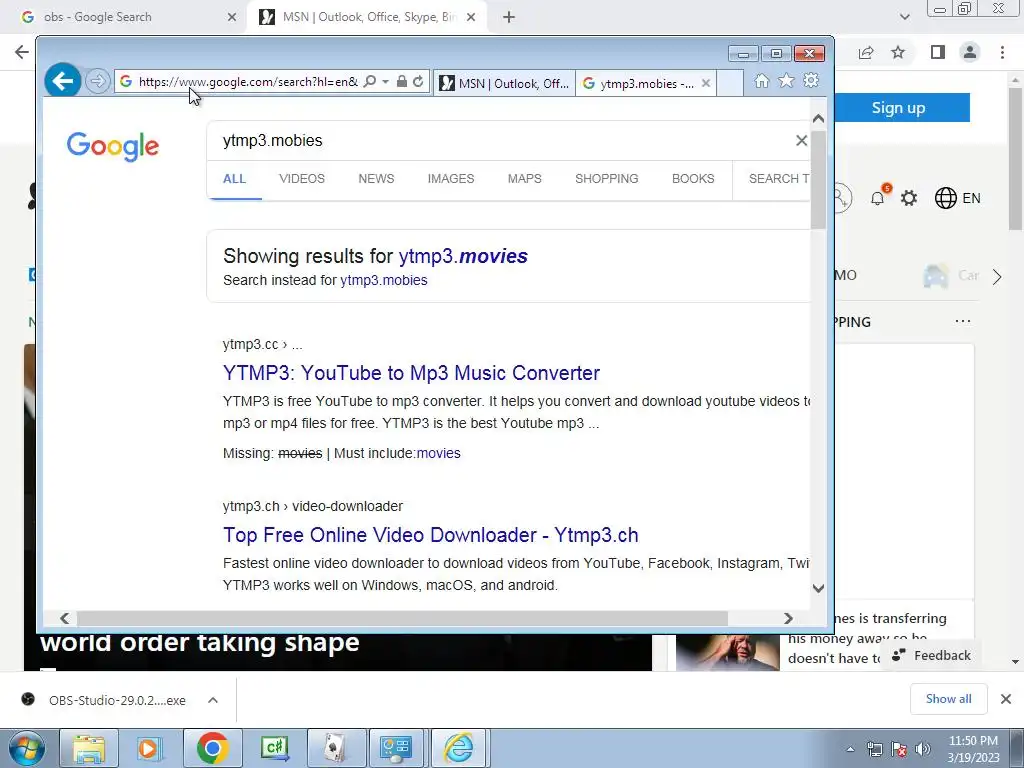Expand OBS-Studio download item options chevron
Screen dimensions: 1024x768
pyautogui.click(x=213, y=700)
